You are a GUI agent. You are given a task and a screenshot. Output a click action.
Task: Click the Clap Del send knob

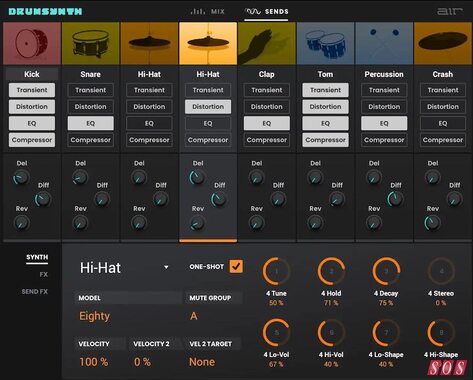(256, 178)
